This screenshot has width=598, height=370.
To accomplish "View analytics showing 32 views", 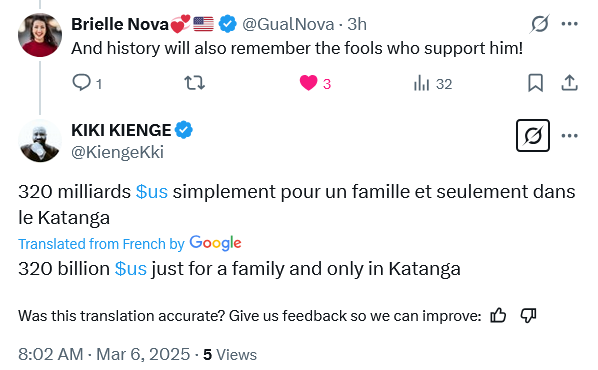I will click(x=421, y=83).
